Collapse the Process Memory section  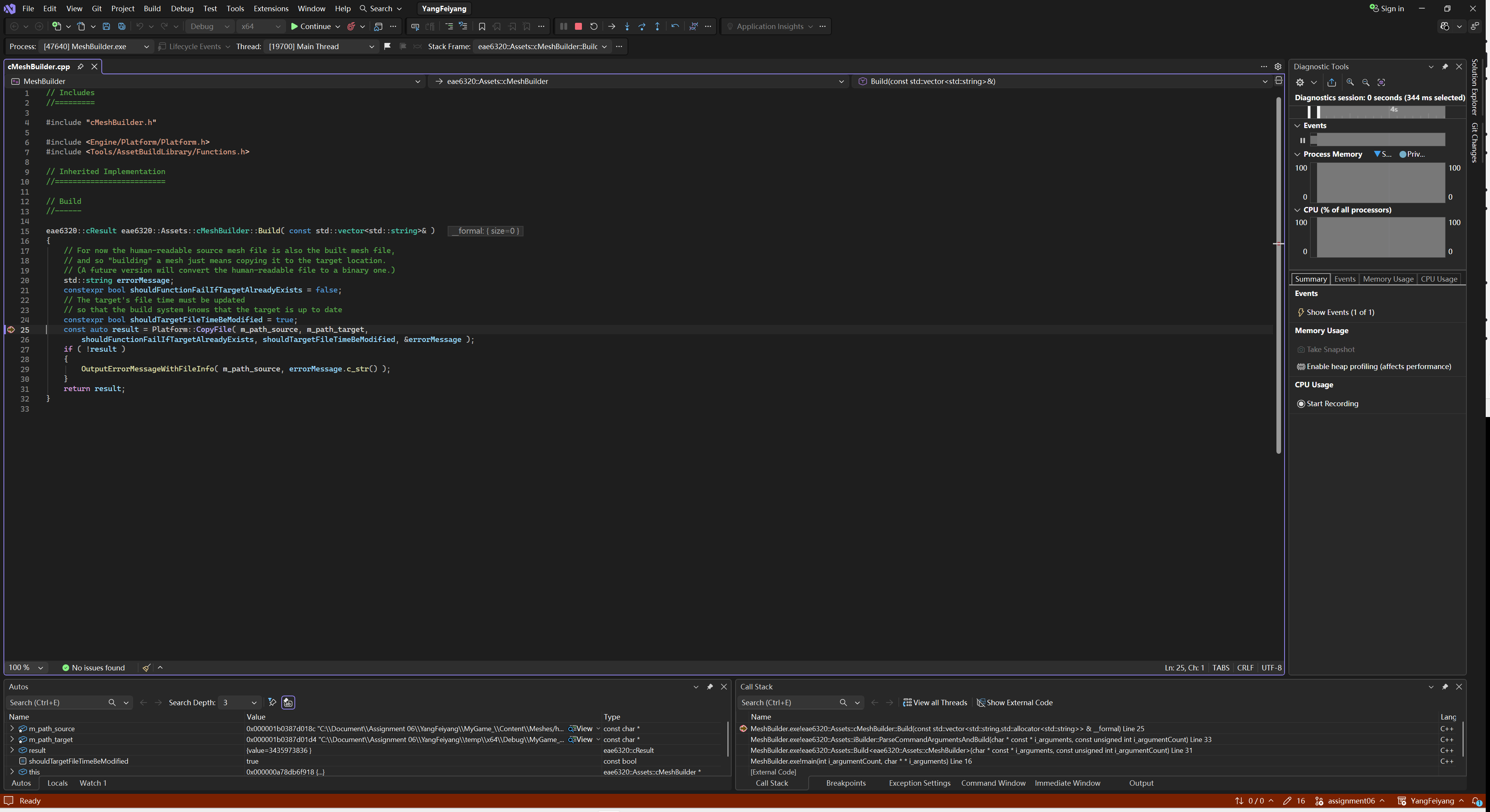point(1297,154)
